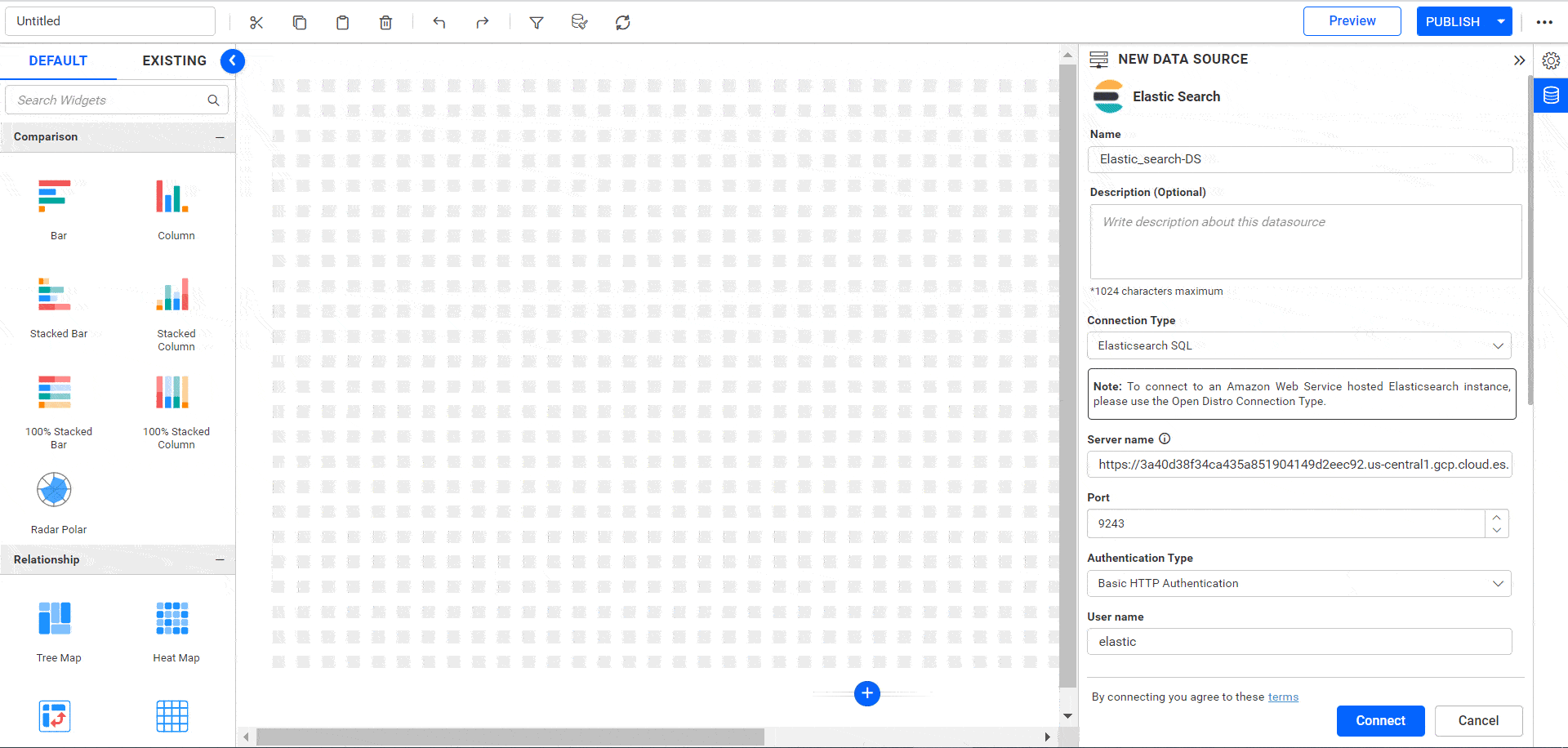Open the Connection Type dropdown

1298,345
